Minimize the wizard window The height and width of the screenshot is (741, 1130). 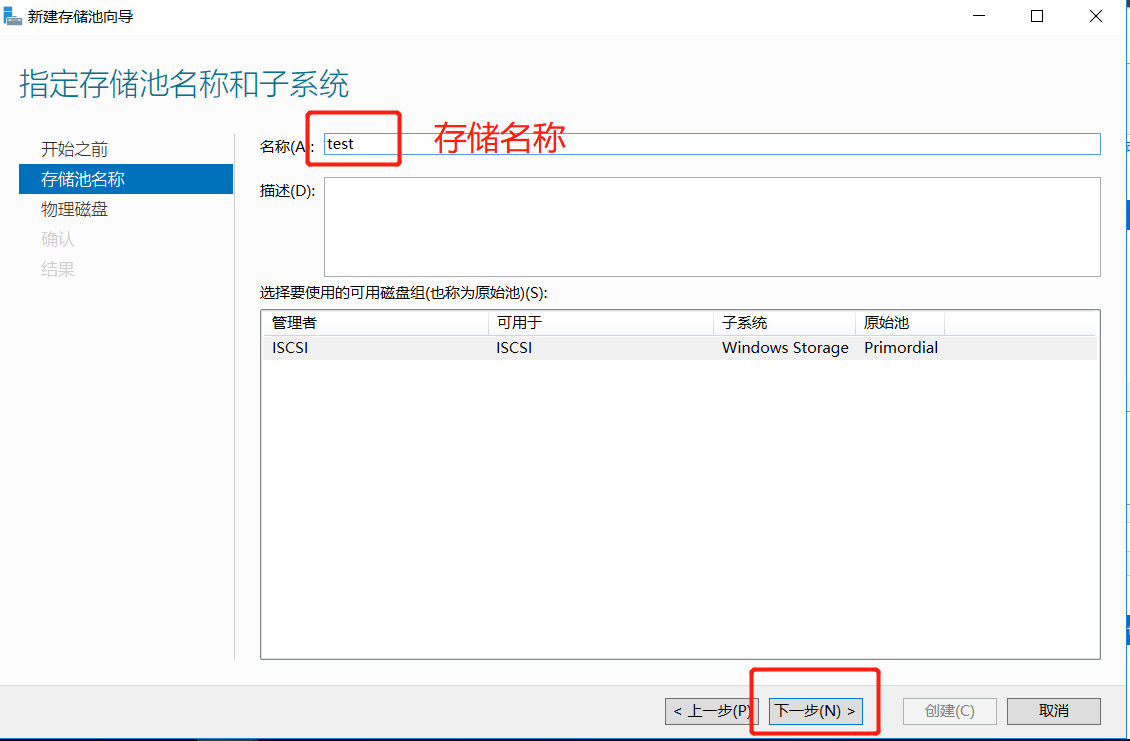pos(979,16)
